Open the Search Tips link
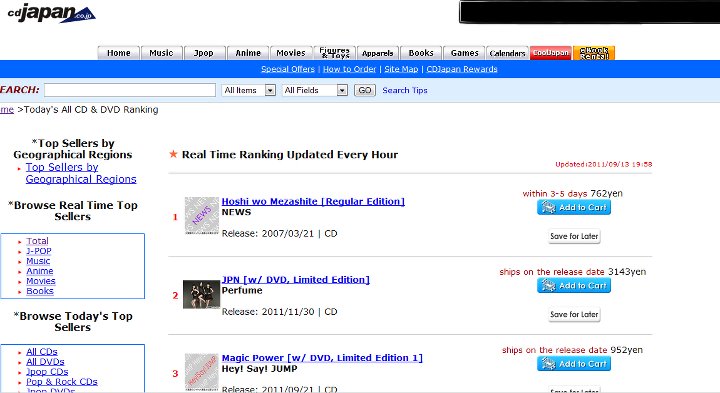 pos(405,90)
